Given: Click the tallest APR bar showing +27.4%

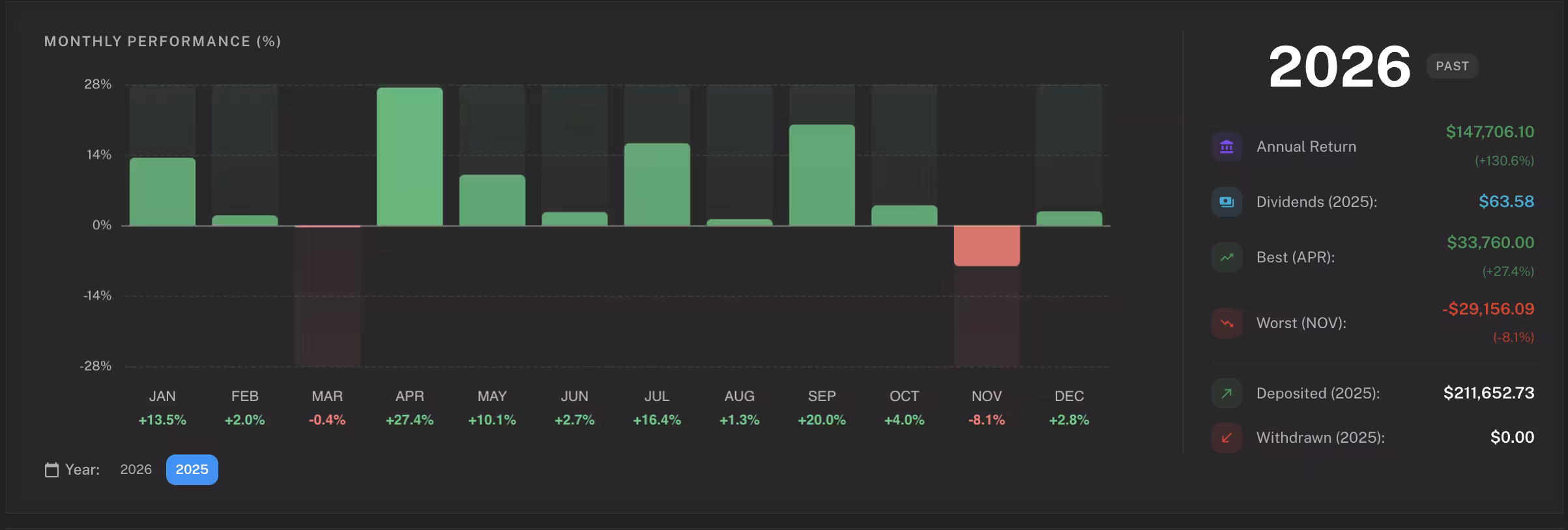Looking at the screenshot, I should 409,156.
